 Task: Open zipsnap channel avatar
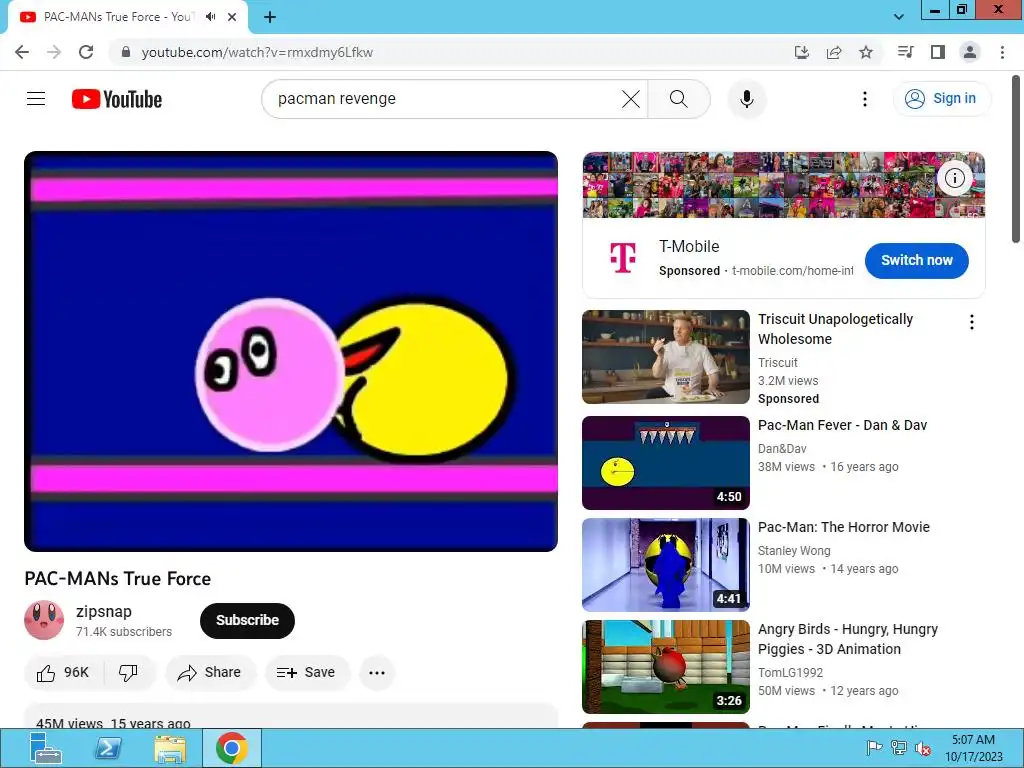pyautogui.click(x=44, y=620)
